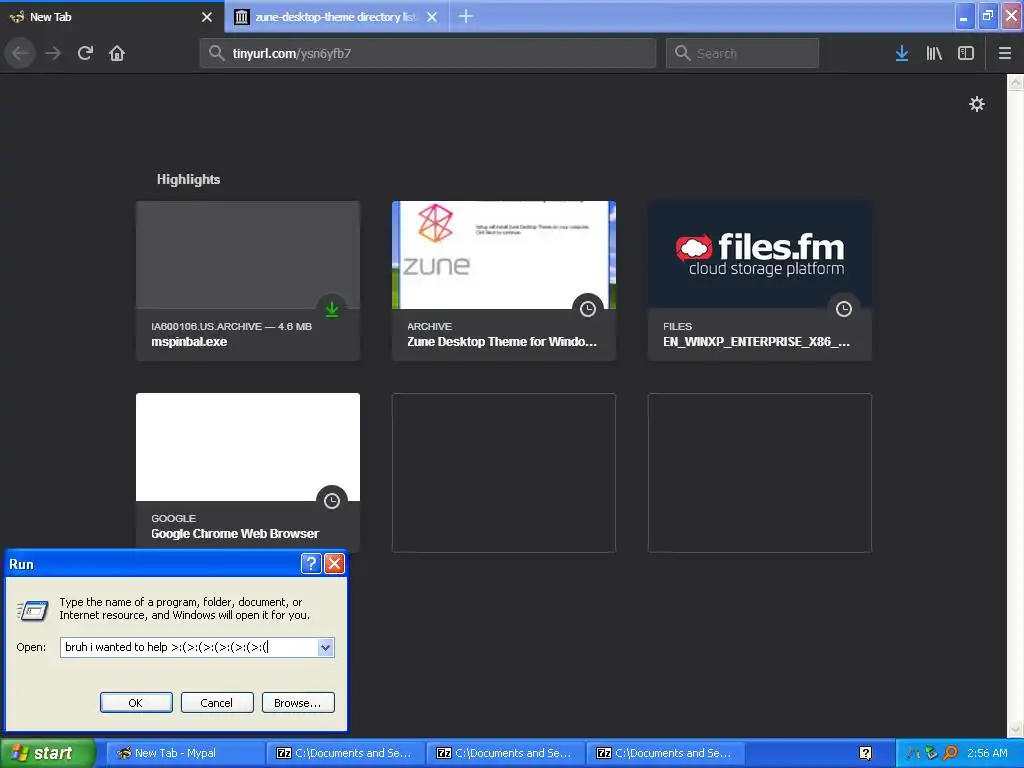The width and height of the screenshot is (1024, 768).
Task: Reload the current page
Action: (x=85, y=53)
